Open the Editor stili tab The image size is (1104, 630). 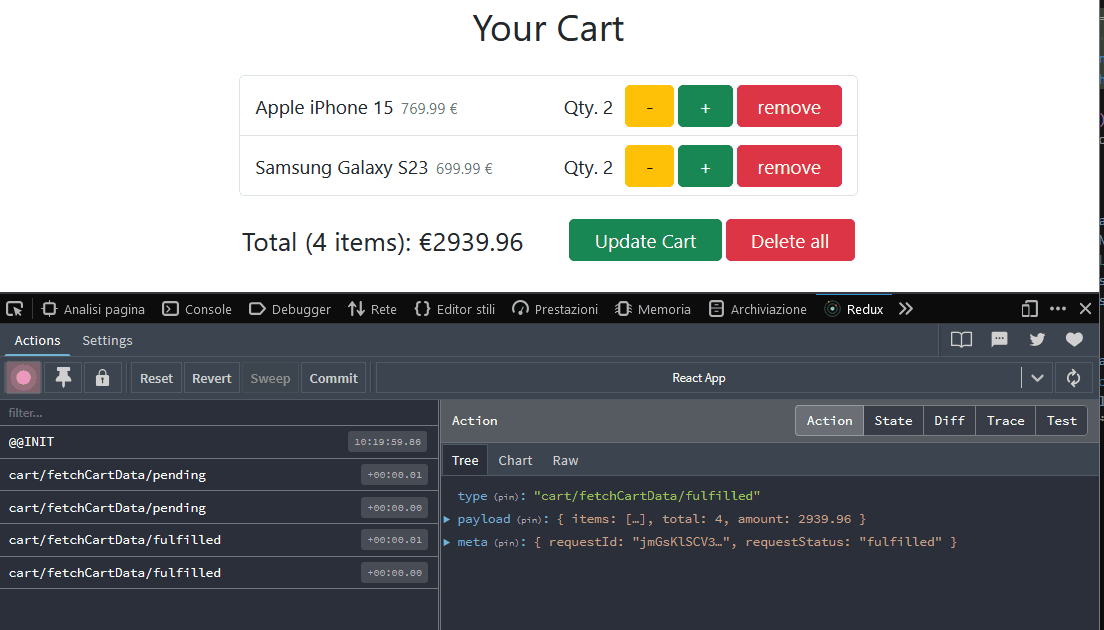[455, 309]
